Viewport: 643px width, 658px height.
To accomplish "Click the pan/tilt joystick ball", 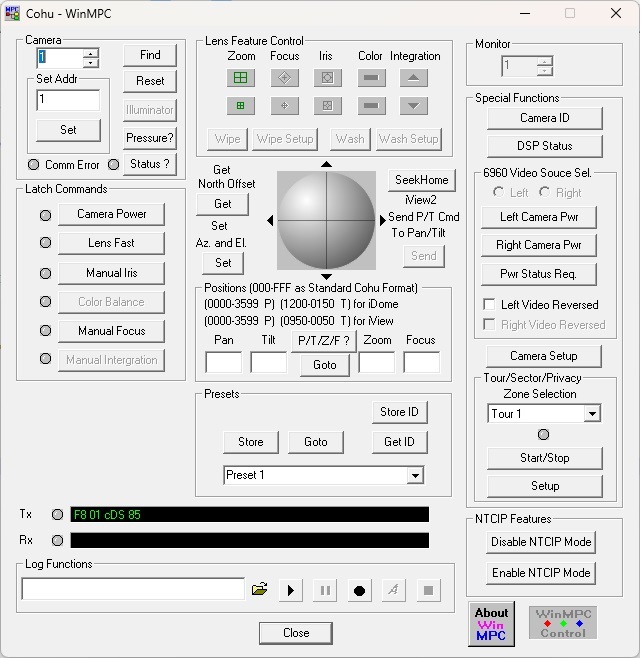I will [x=326, y=220].
